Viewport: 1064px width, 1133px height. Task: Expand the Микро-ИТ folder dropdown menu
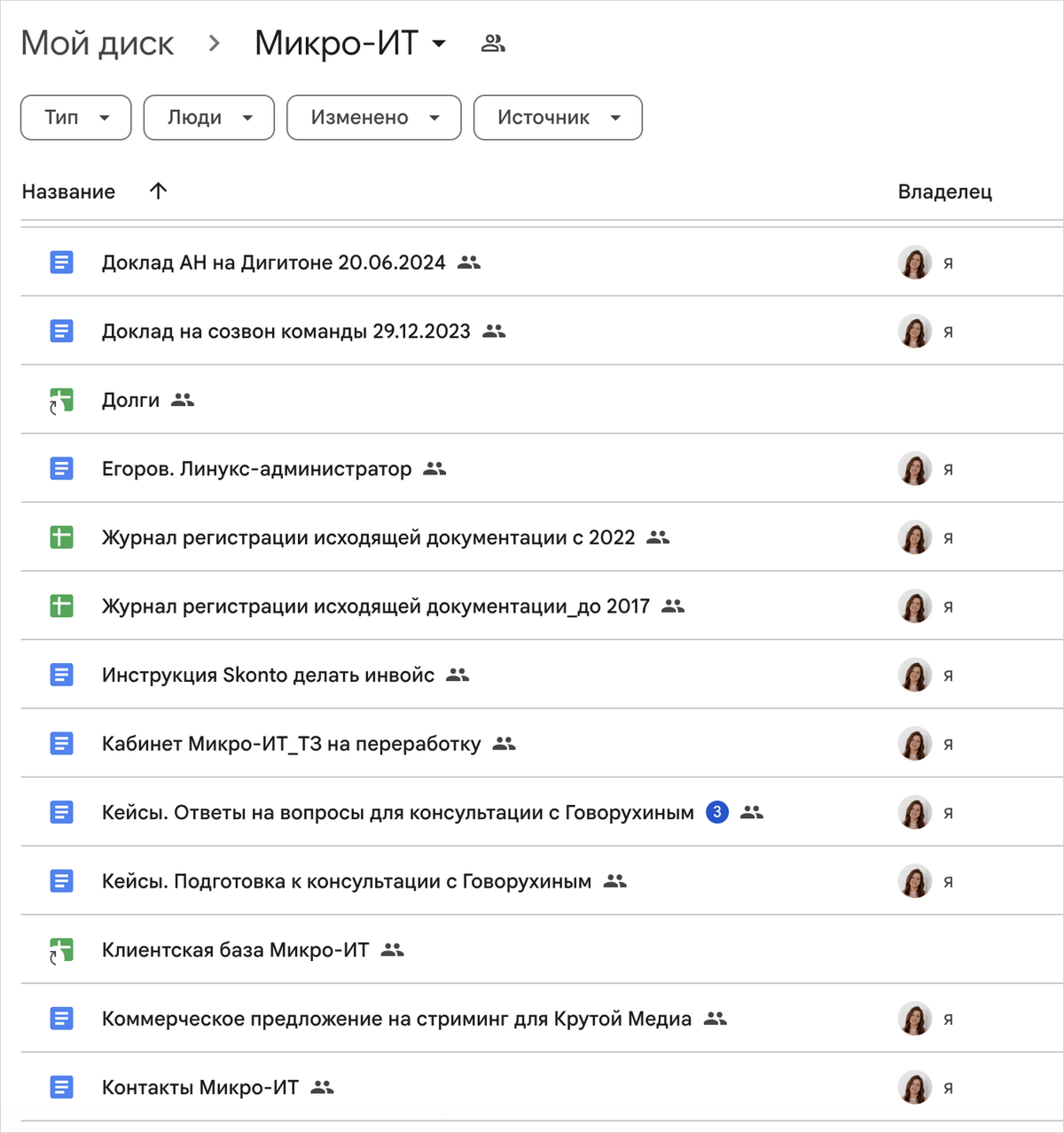(x=439, y=43)
